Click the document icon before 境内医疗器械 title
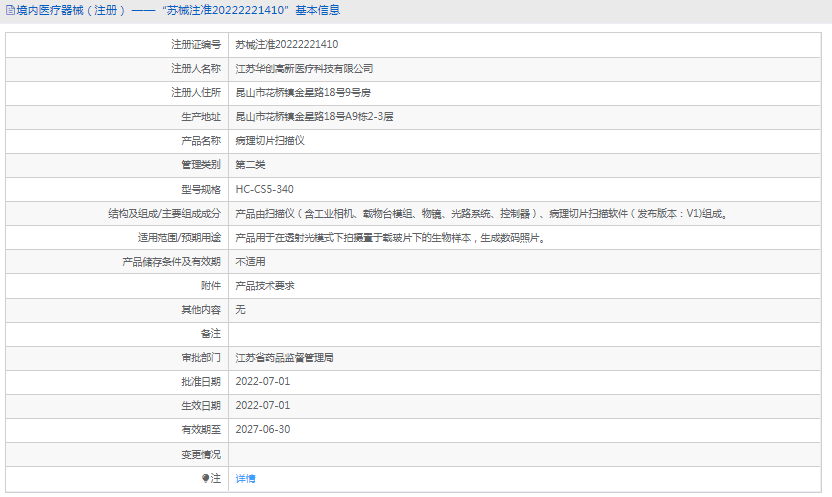The width and height of the screenshot is (832, 497). (x=10, y=10)
